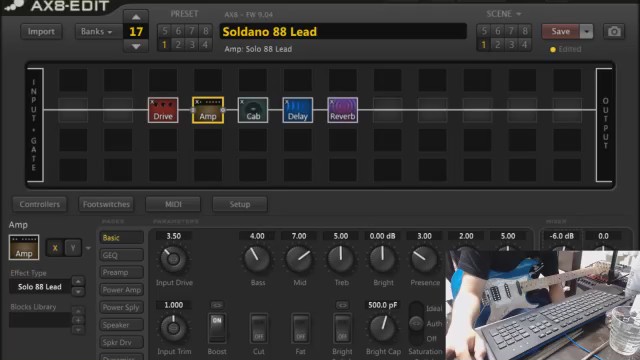
Task: Click the Soldano 88 Lead preset name field
Action: click(x=343, y=31)
